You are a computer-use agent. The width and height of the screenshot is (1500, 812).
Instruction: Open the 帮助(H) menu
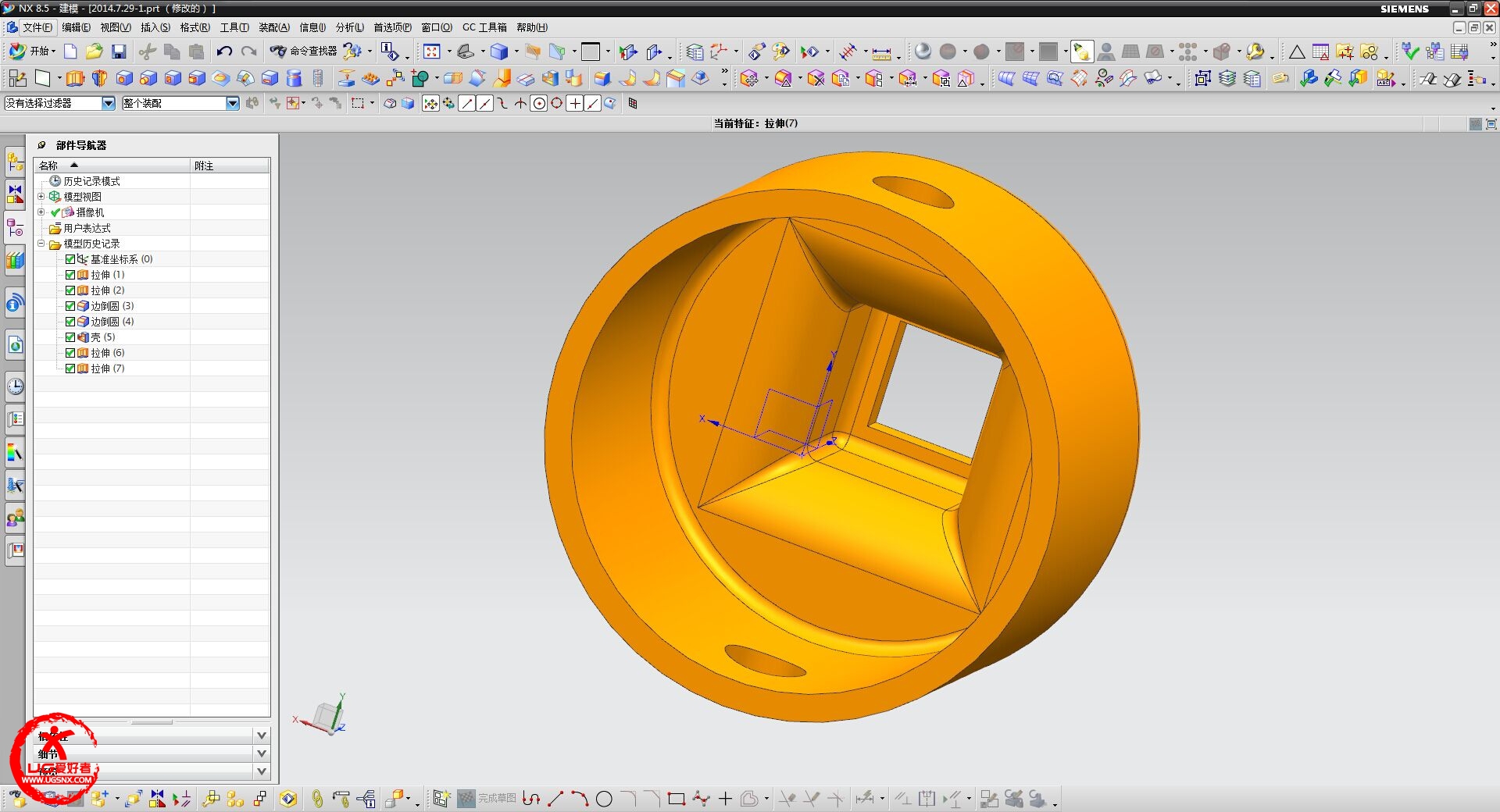click(532, 27)
